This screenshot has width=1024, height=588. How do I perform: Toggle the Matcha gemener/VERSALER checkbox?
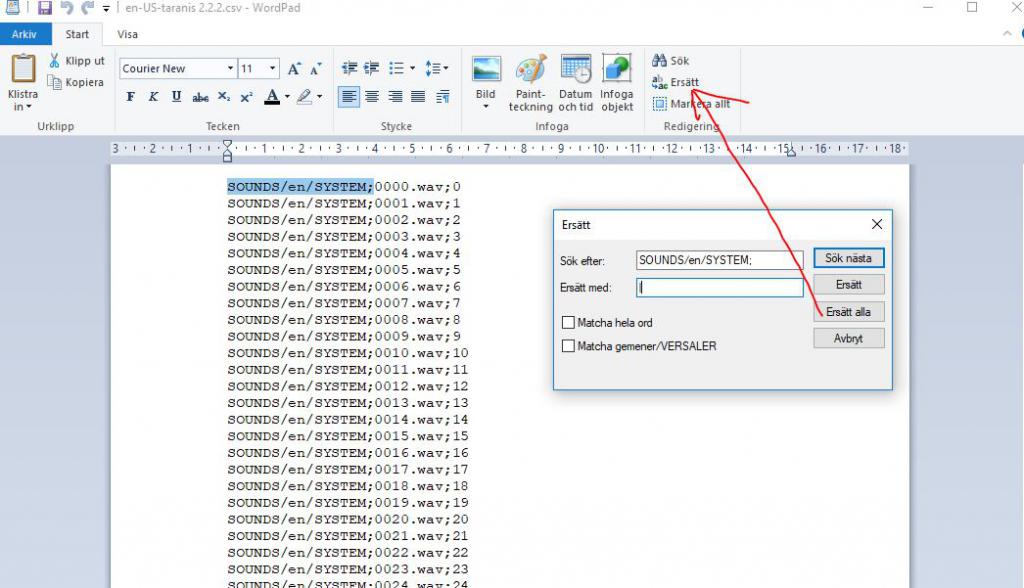[569, 346]
